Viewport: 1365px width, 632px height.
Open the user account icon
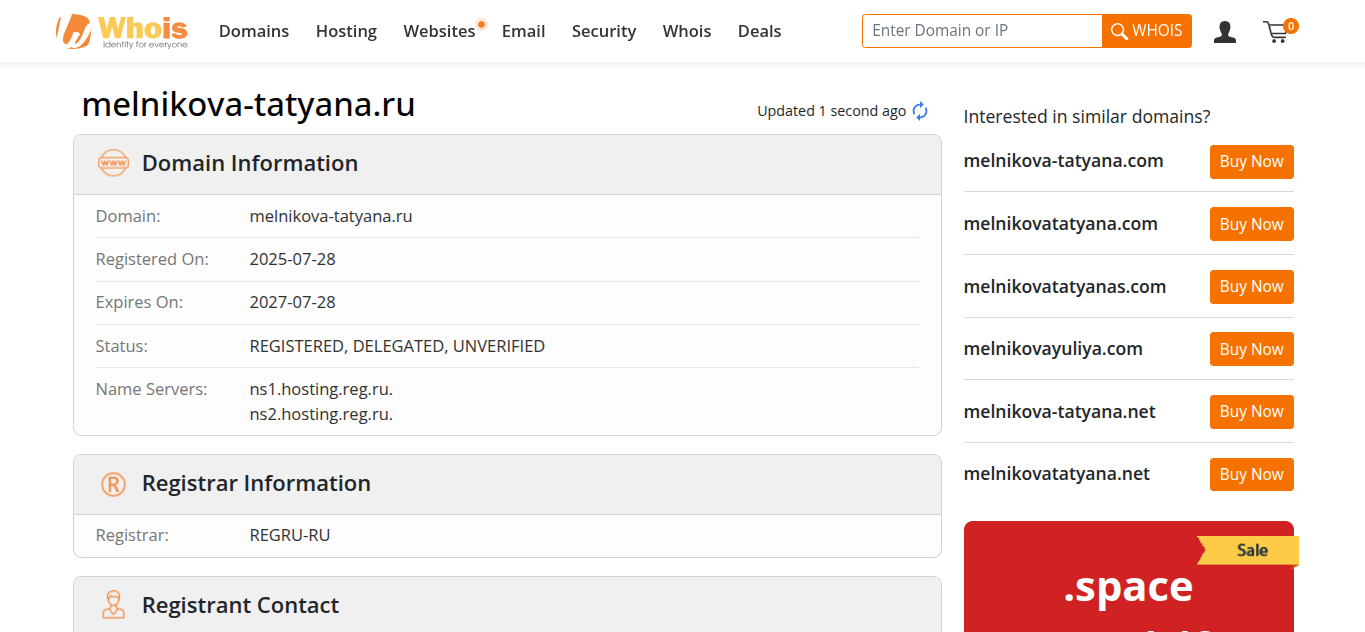[1224, 32]
